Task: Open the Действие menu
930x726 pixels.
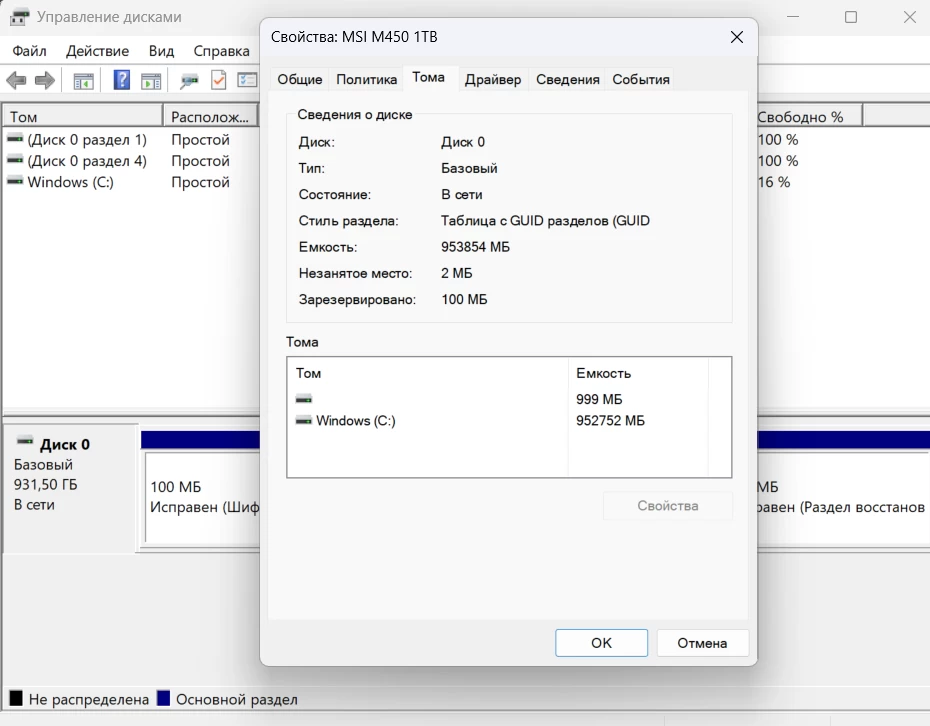Action: coord(97,51)
